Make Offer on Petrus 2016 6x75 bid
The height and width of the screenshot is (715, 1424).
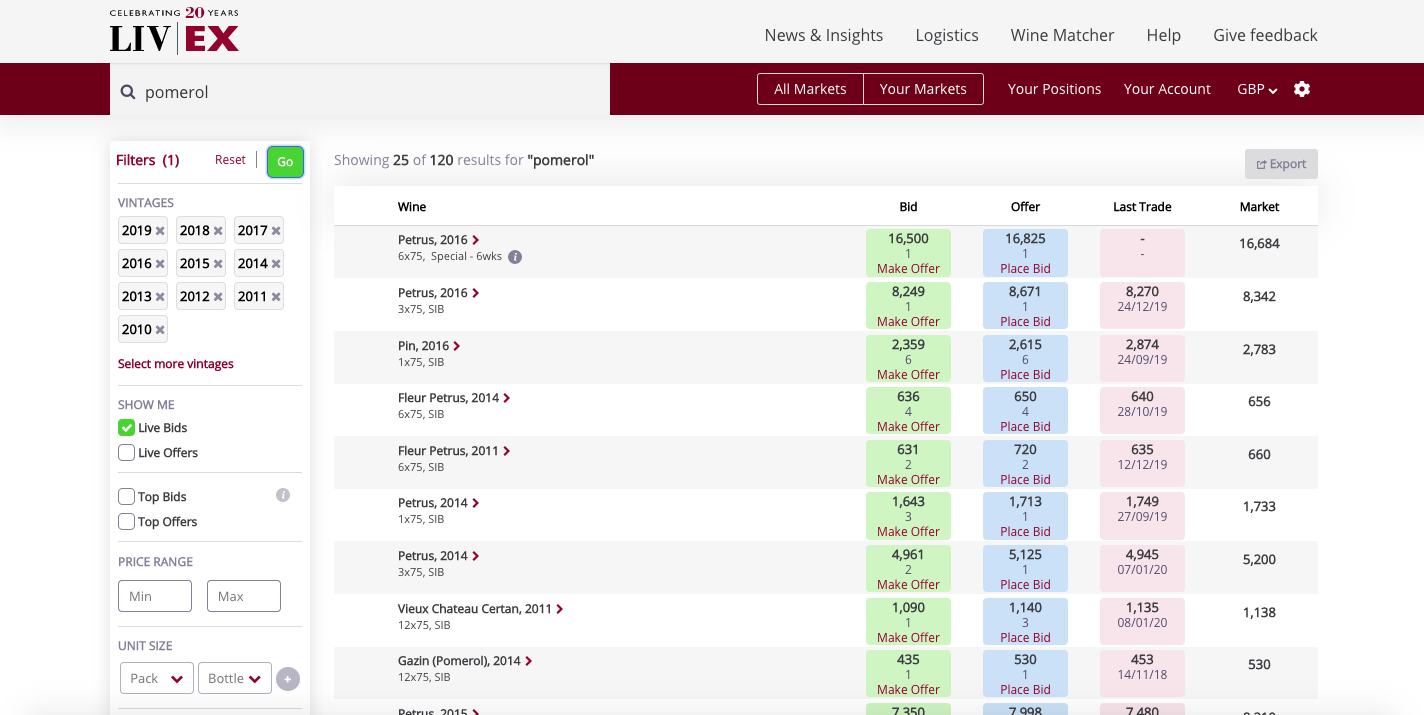click(x=908, y=269)
